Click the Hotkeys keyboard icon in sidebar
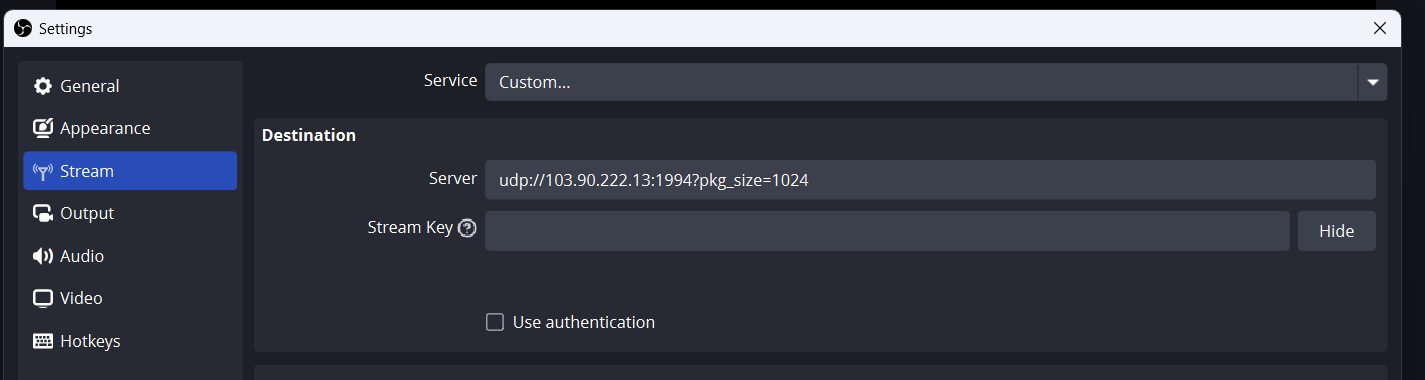This screenshot has height=380, width=1425. pyautogui.click(x=43, y=341)
